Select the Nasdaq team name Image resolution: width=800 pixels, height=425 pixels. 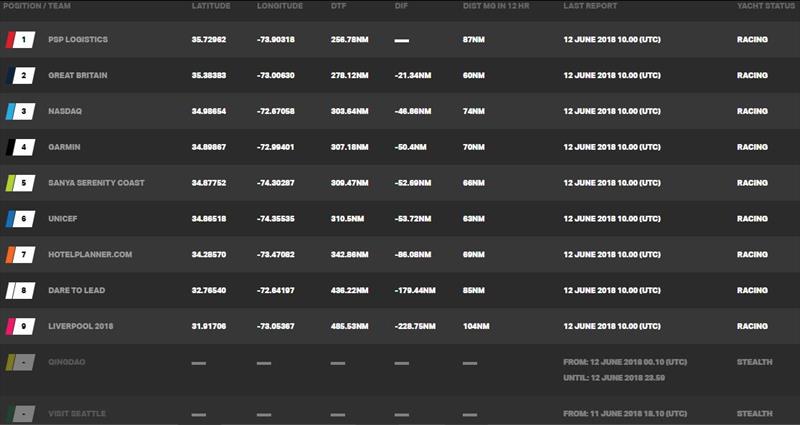click(65, 111)
